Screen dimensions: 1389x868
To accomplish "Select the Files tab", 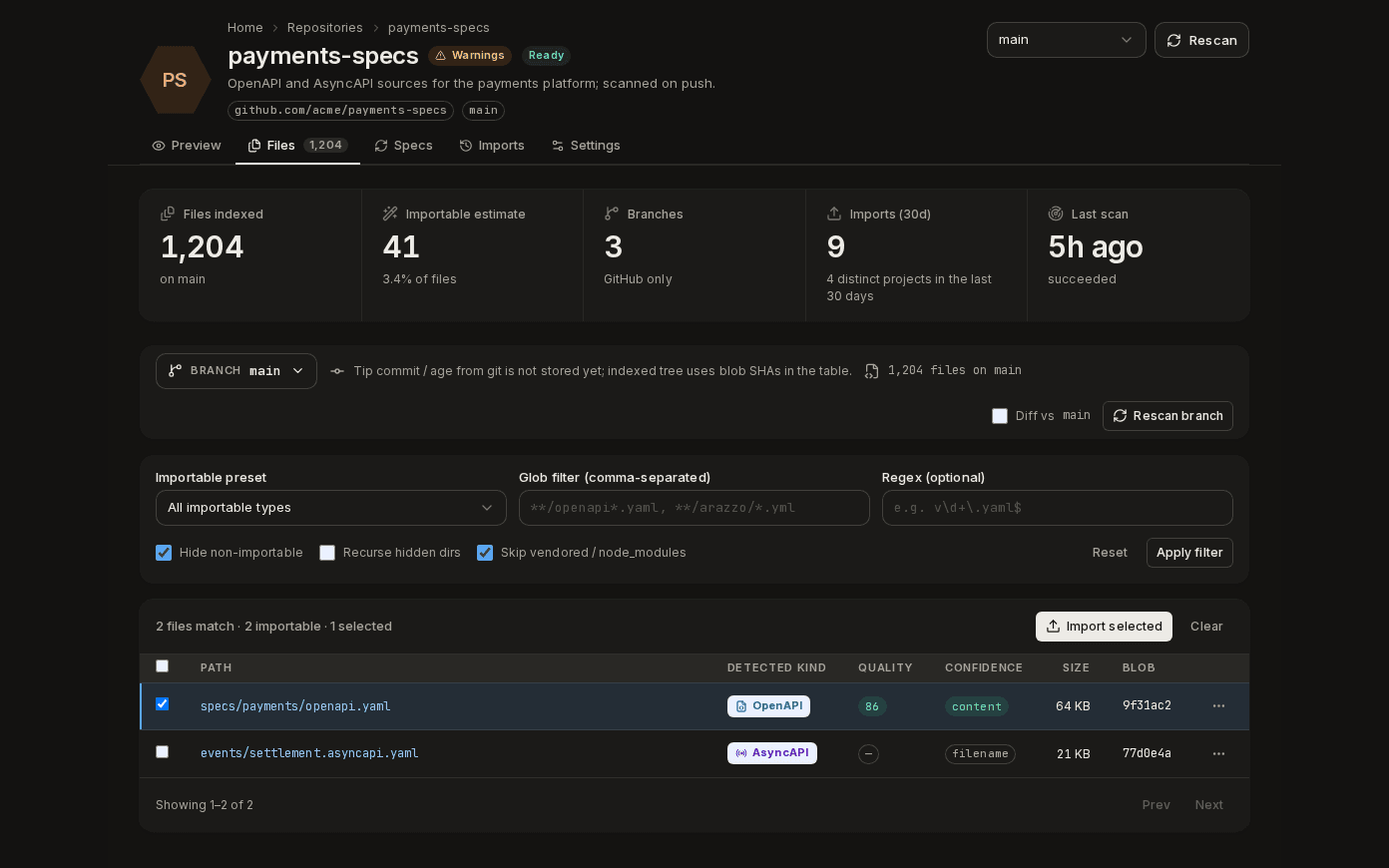I will pos(297,146).
